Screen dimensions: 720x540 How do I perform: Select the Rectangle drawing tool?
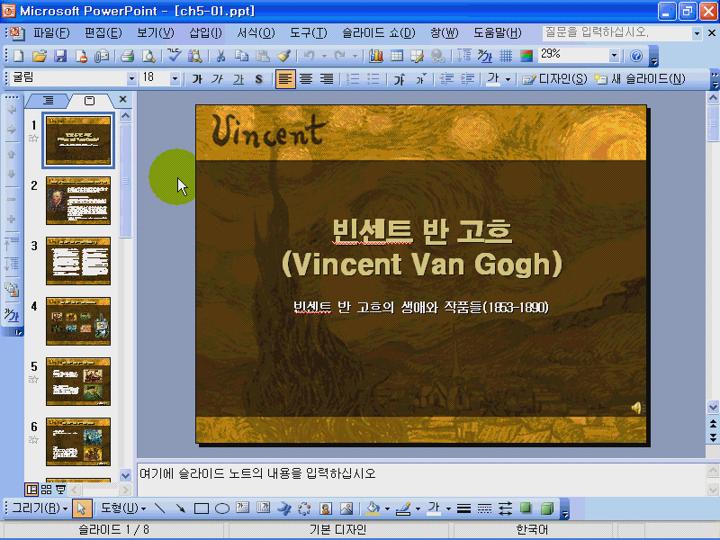pyautogui.click(x=201, y=508)
